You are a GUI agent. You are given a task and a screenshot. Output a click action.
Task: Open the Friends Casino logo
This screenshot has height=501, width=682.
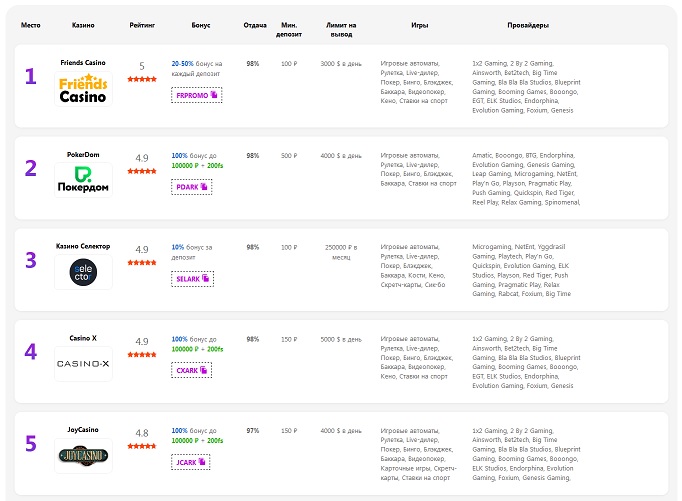tap(83, 89)
